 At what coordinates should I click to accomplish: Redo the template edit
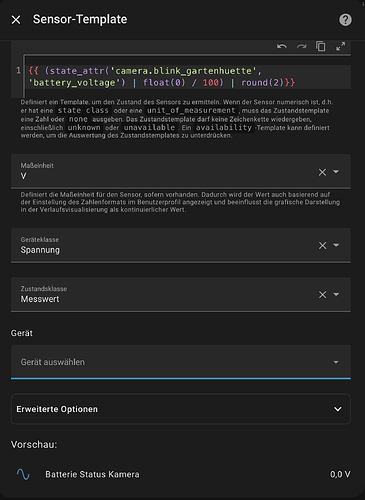[302, 46]
